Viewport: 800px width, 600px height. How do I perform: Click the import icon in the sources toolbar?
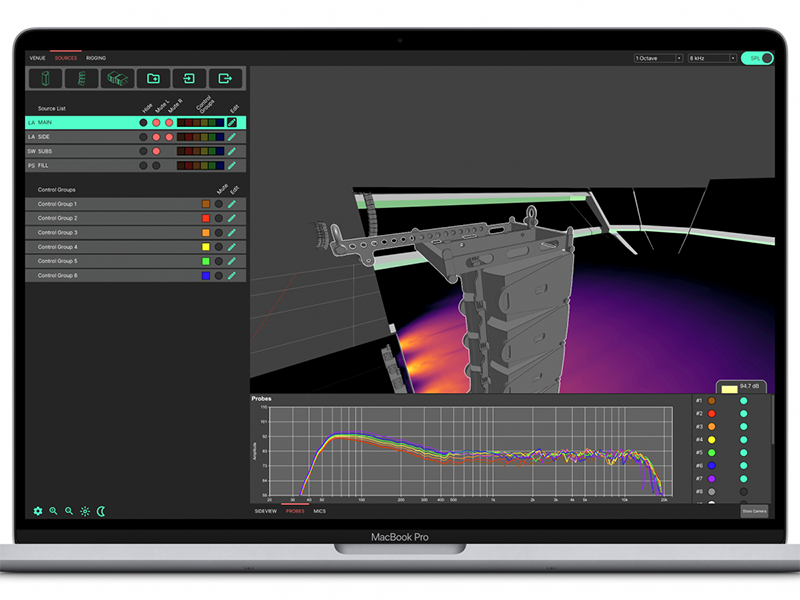click(189, 79)
